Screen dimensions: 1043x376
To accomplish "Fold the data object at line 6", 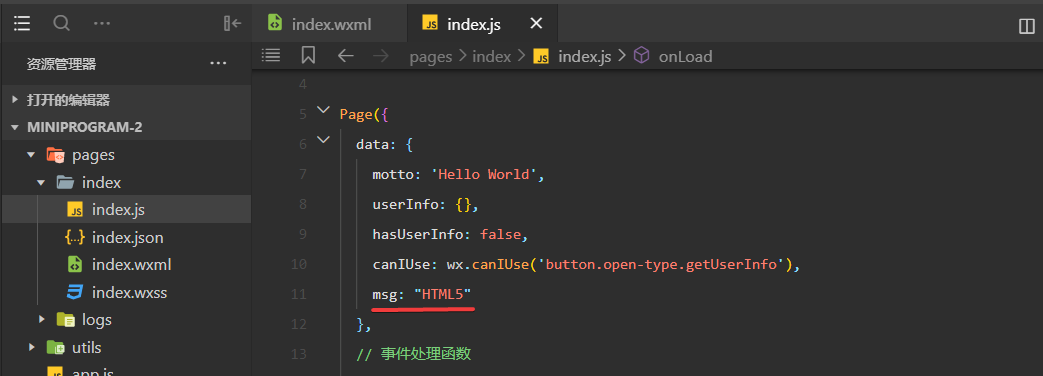I will tap(323, 140).
